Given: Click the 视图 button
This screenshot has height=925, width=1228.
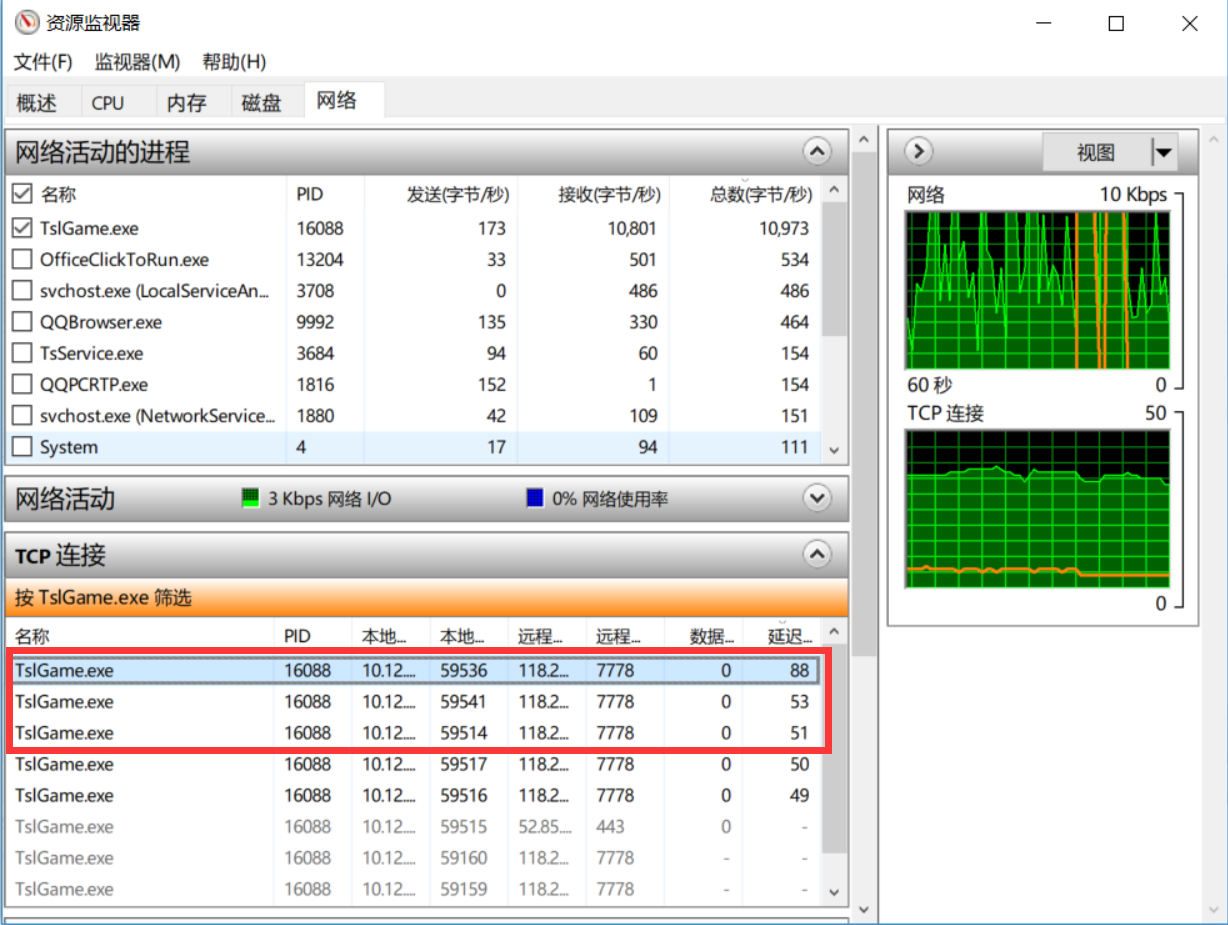Looking at the screenshot, I should [1095, 153].
